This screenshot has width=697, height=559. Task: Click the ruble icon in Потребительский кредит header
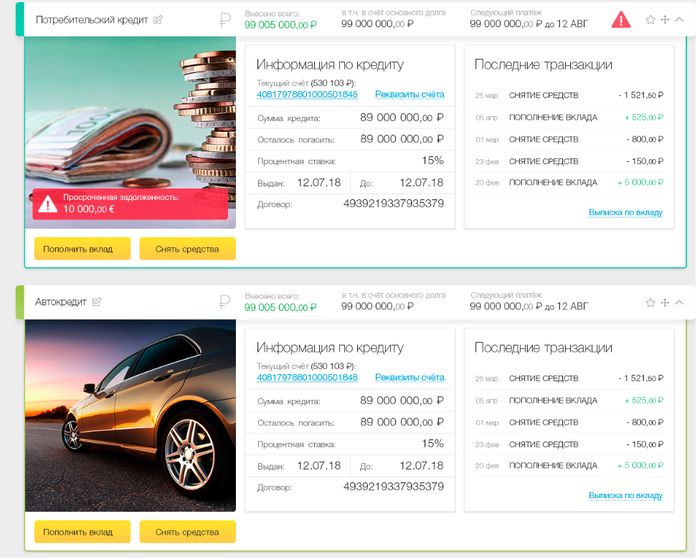click(x=225, y=20)
